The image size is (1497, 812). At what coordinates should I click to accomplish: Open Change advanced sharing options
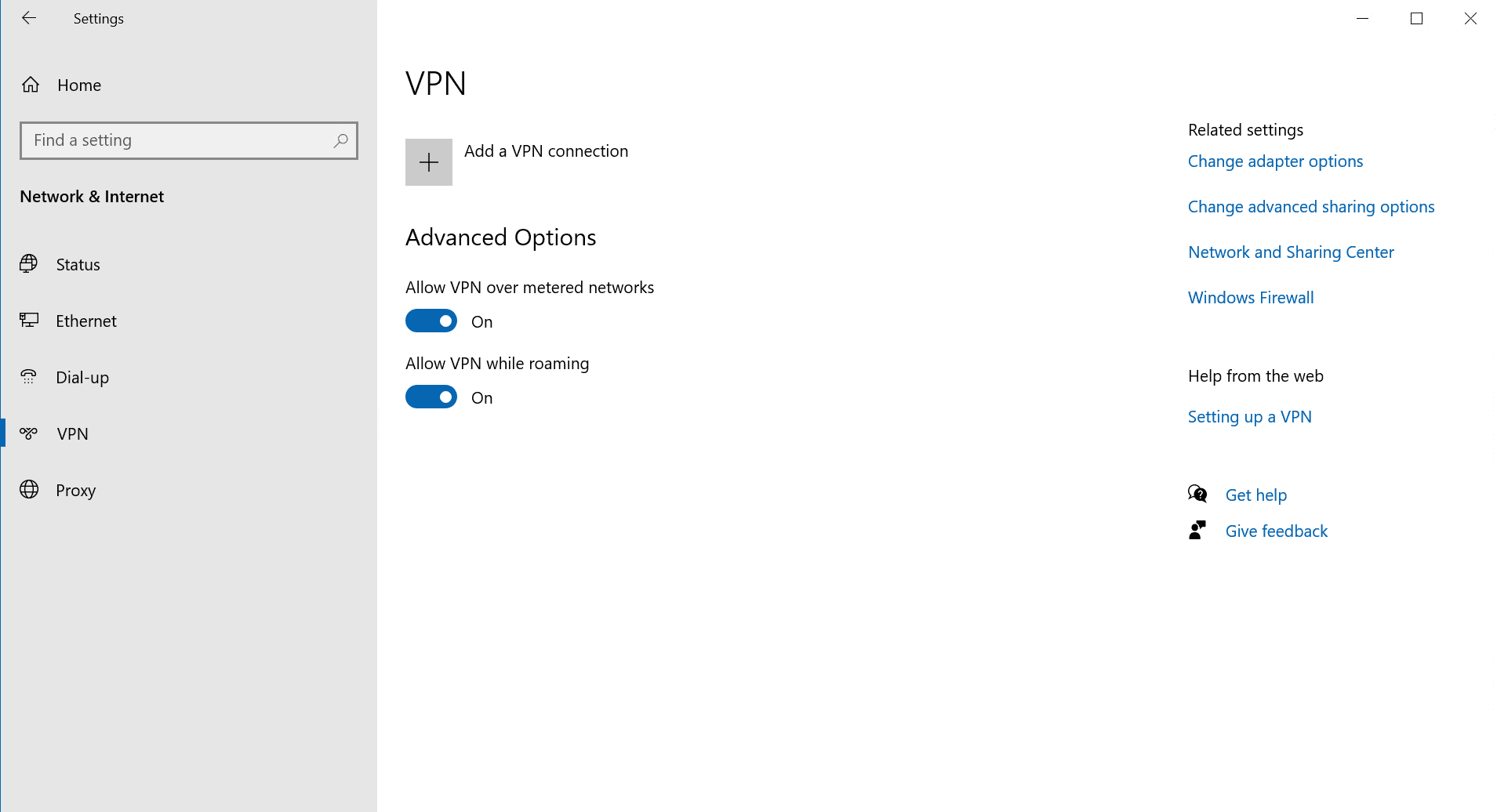1310,206
